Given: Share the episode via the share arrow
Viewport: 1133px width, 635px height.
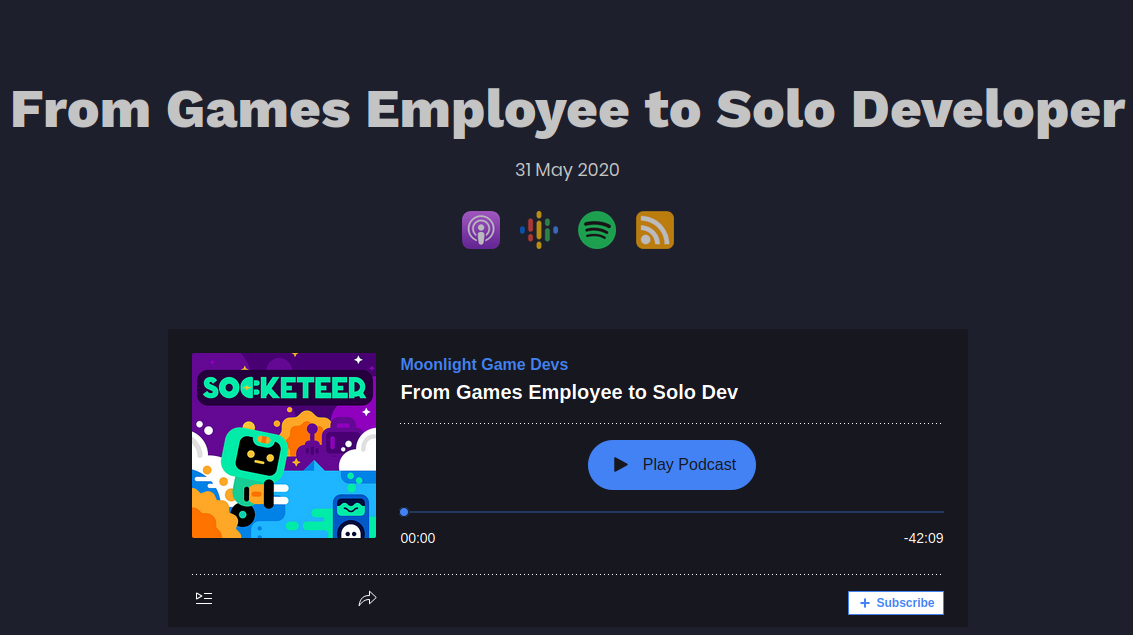Looking at the screenshot, I should pos(368,598).
